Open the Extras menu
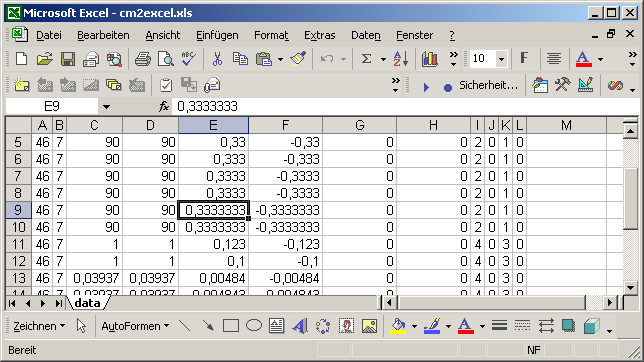Image resolution: width=644 pixels, height=362 pixels. pos(320,35)
